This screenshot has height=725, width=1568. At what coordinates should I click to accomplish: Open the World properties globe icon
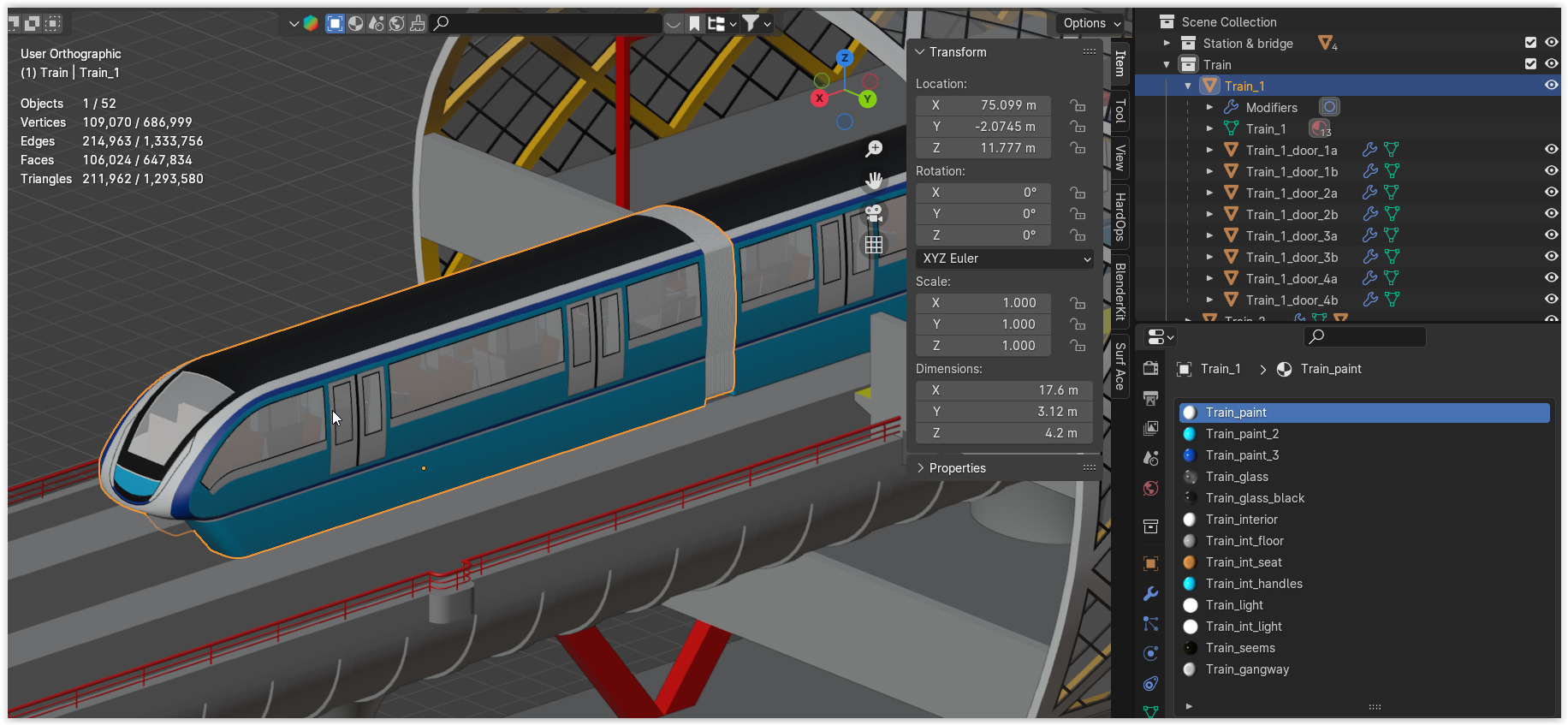(1151, 489)
